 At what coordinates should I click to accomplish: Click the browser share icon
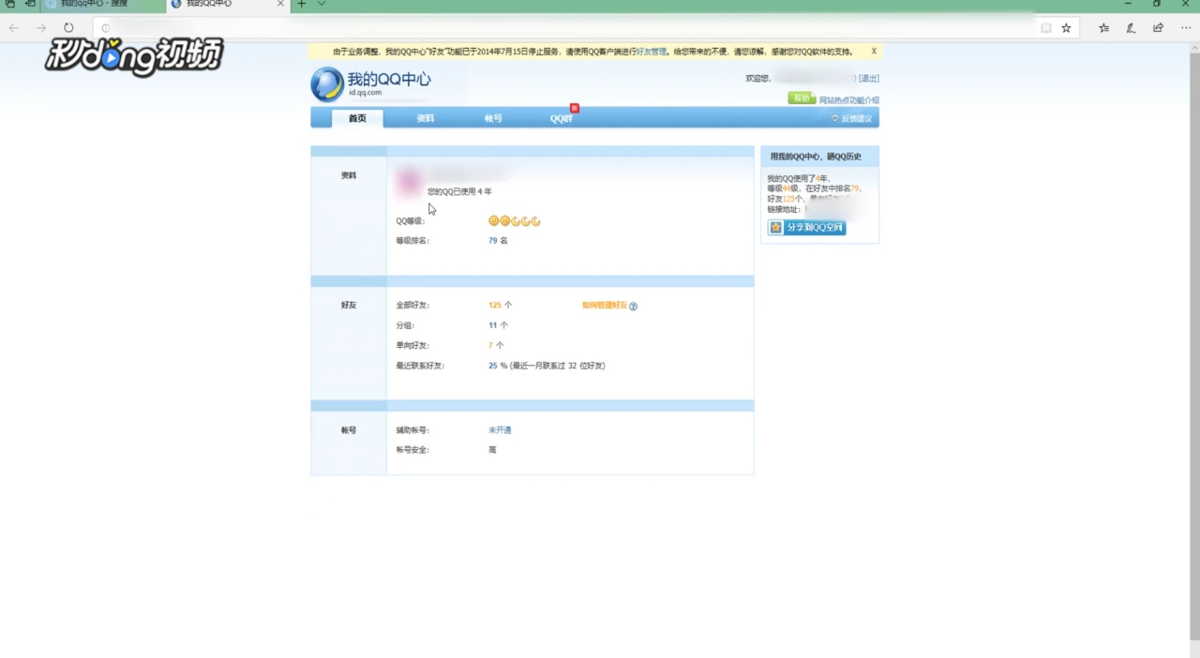(1158, 28)
